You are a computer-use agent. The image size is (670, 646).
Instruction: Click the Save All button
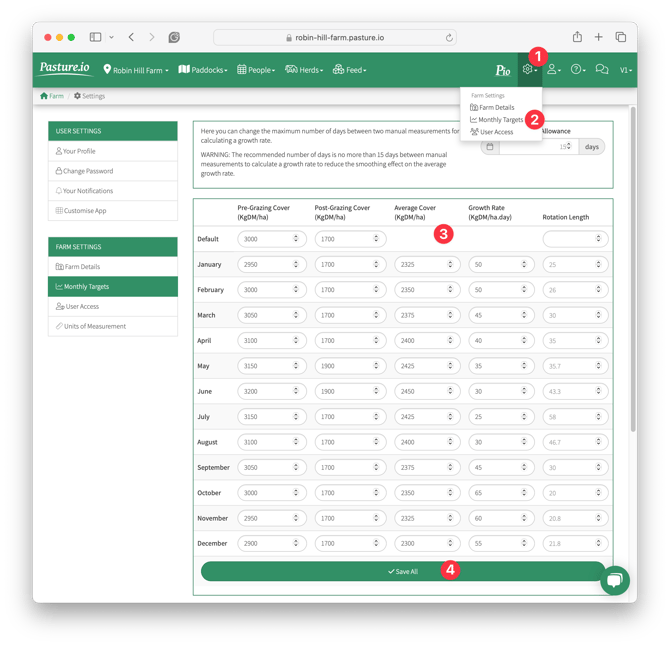coord(403,571)
